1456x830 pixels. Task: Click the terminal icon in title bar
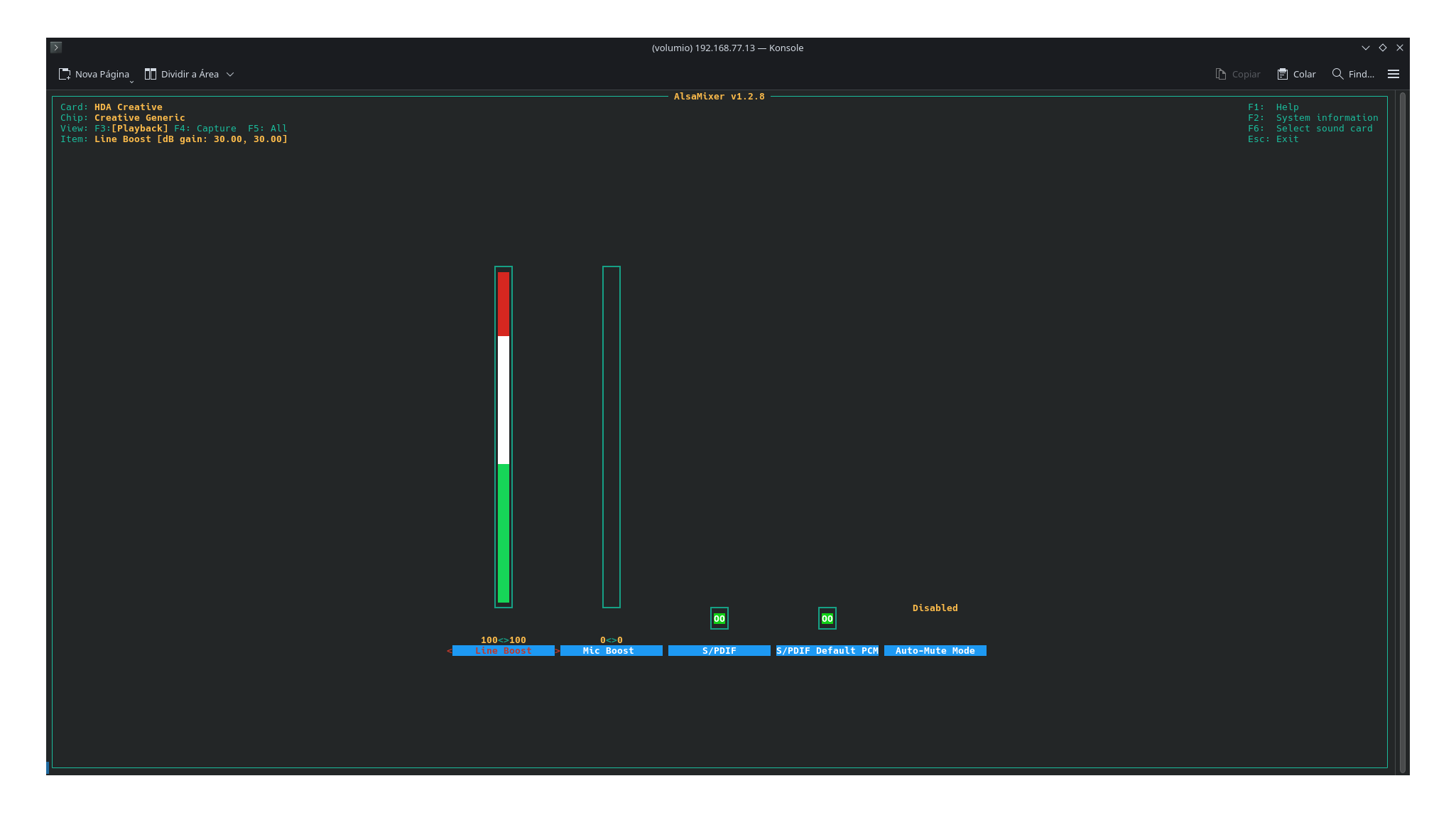tap(56, 48)
